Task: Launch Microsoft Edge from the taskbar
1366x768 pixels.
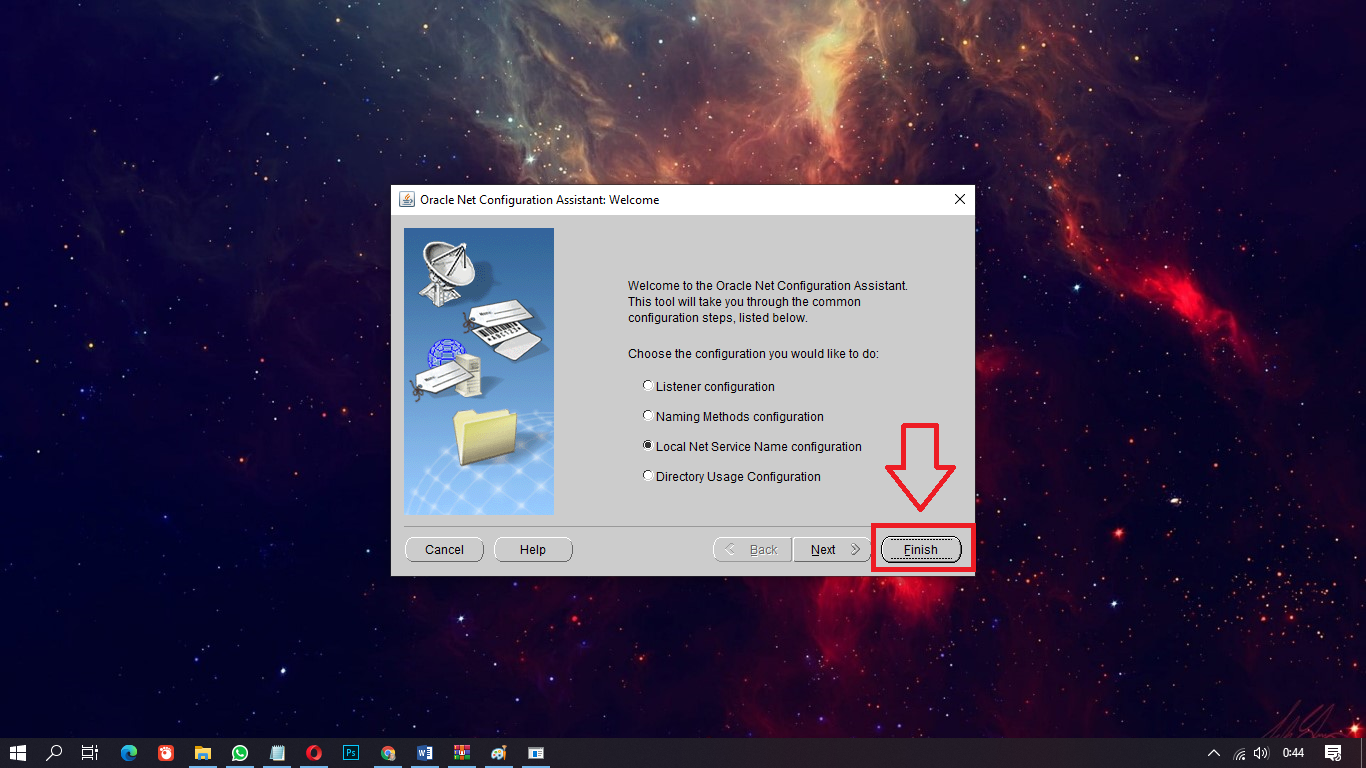Action: (129, 753)
